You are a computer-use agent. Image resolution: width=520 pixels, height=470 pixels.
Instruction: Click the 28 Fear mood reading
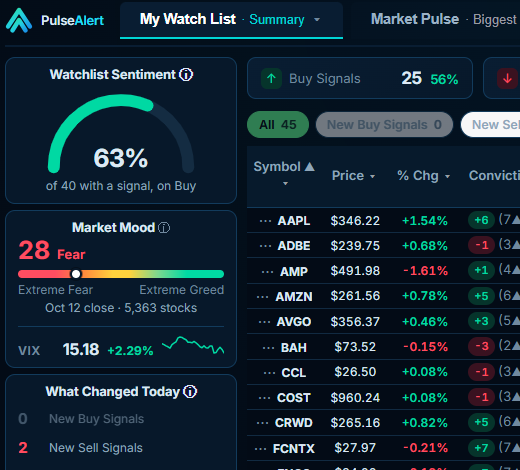pos(52,251)
